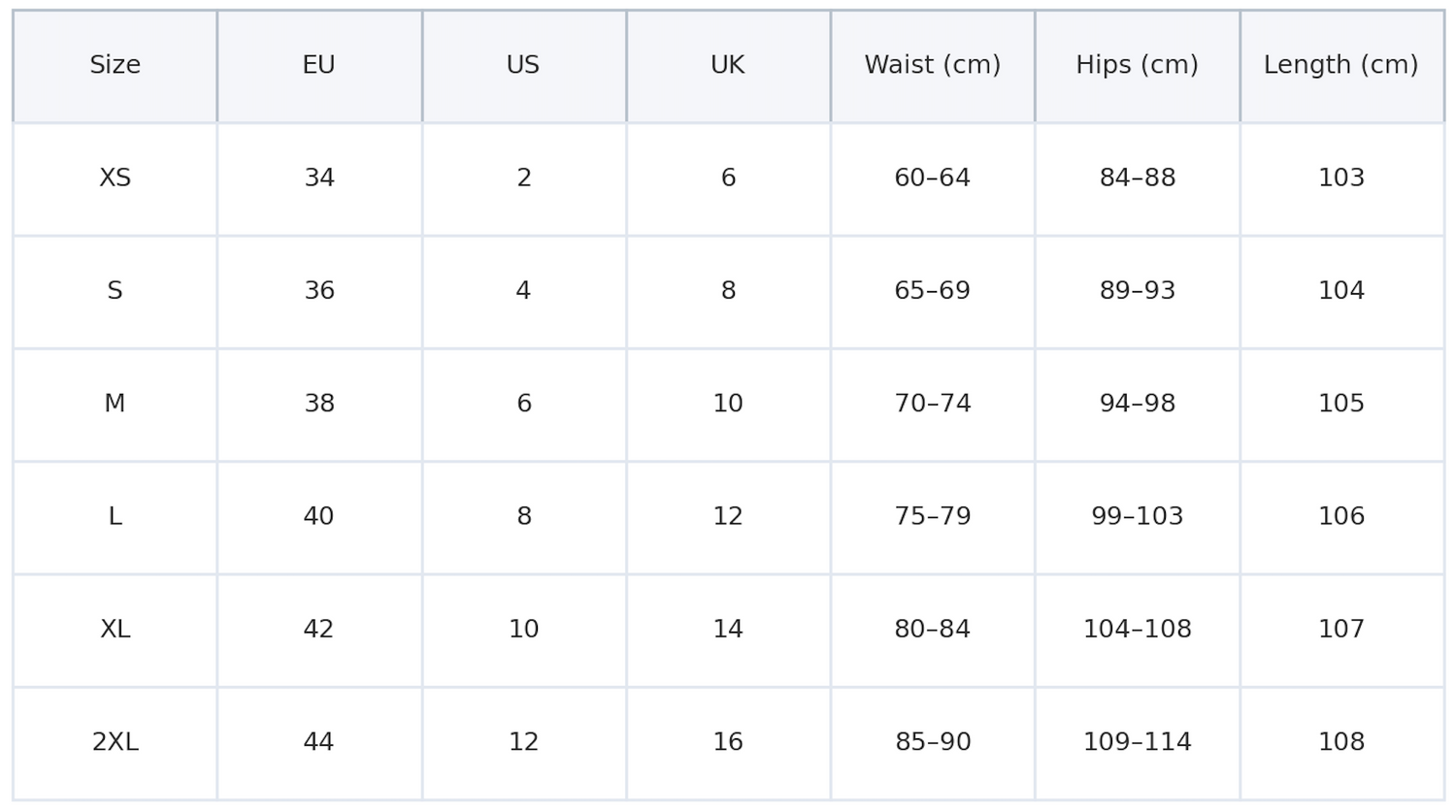1456x812 pixels.
Task: Select the Length (cm) header
Action: (x=1340, y=65)
